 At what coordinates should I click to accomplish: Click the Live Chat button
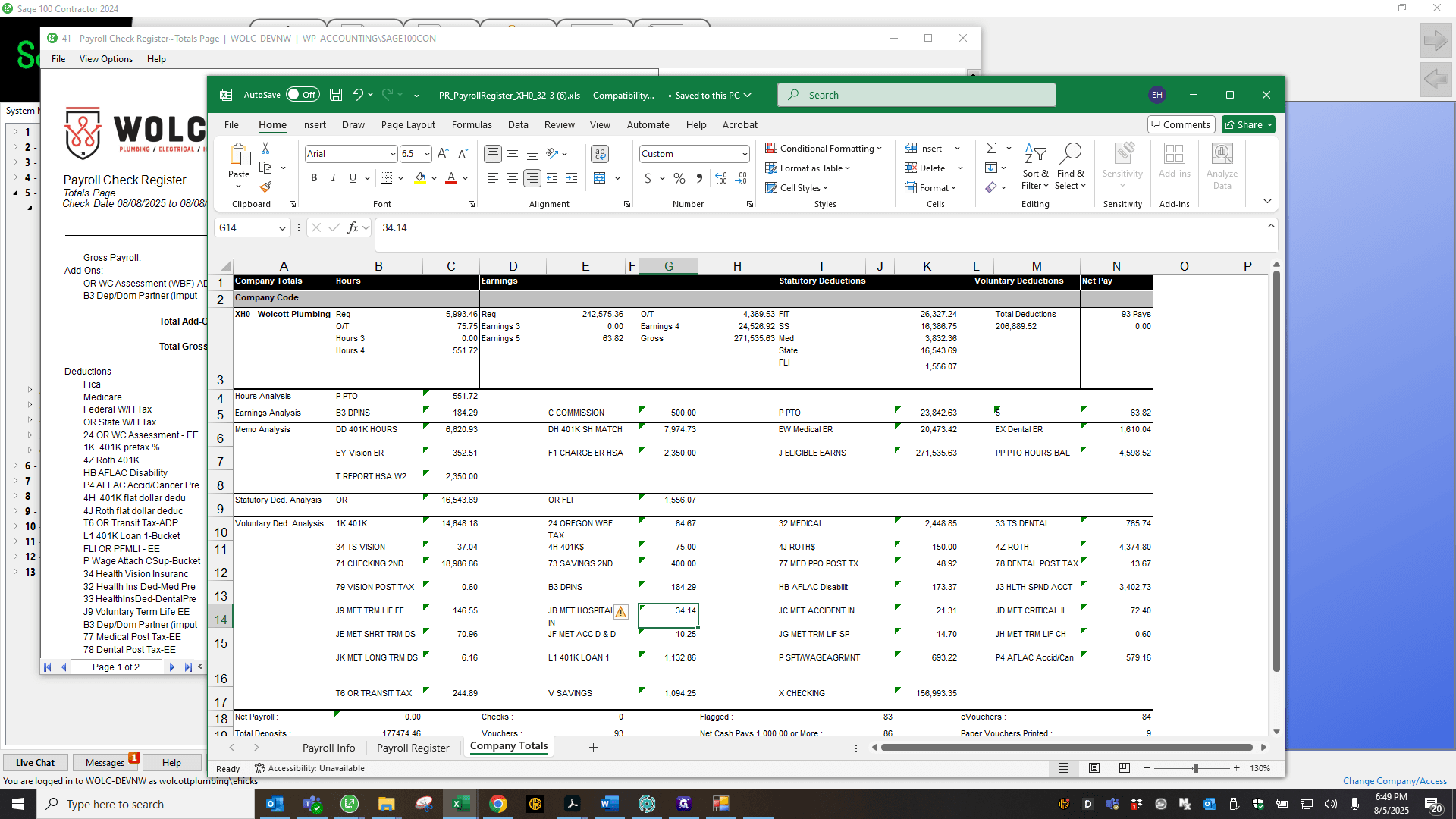pos(35,763)
